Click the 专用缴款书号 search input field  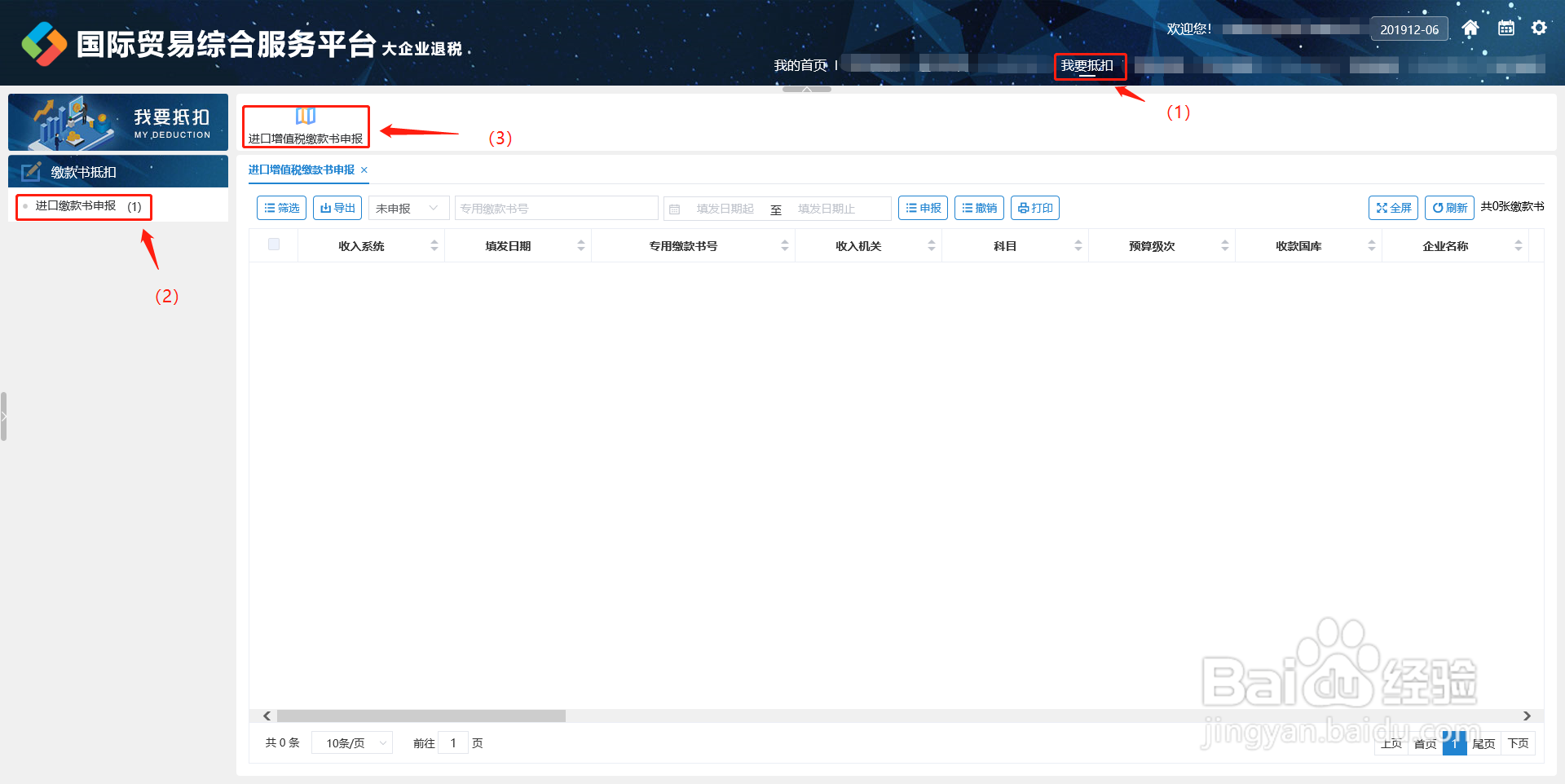click(x=557, y=208)
